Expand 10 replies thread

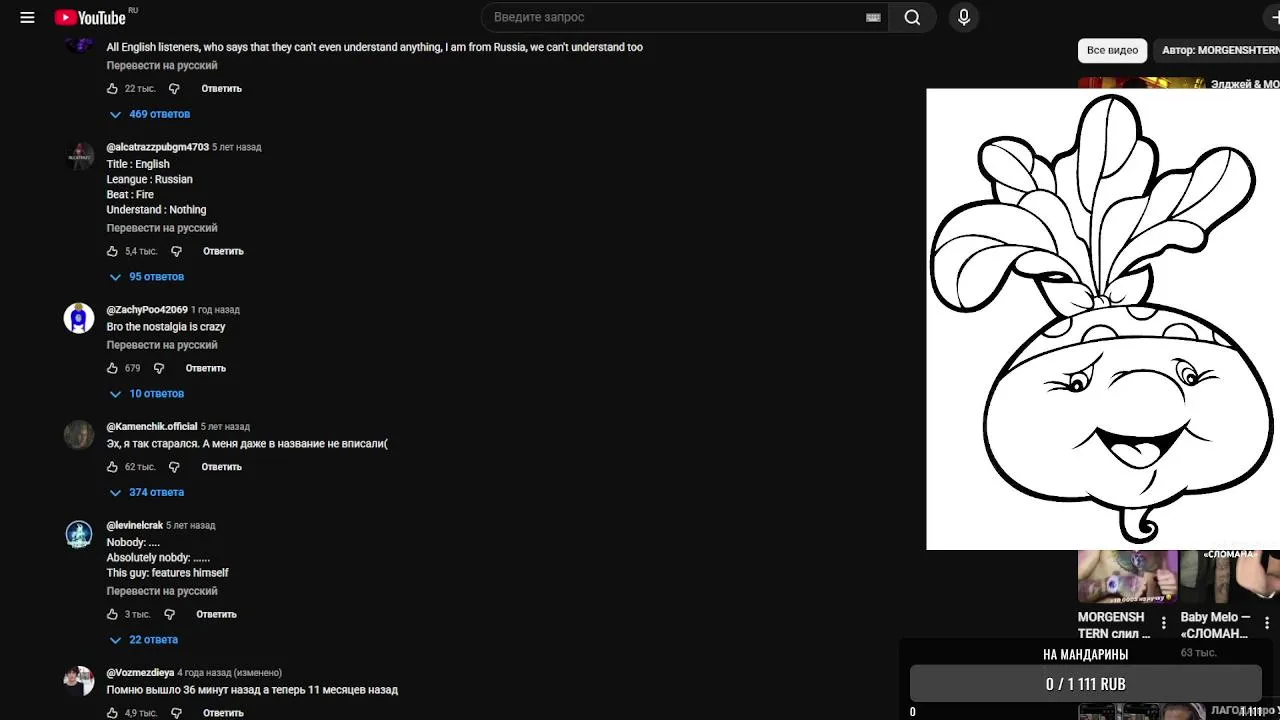(x=147, y=394)
